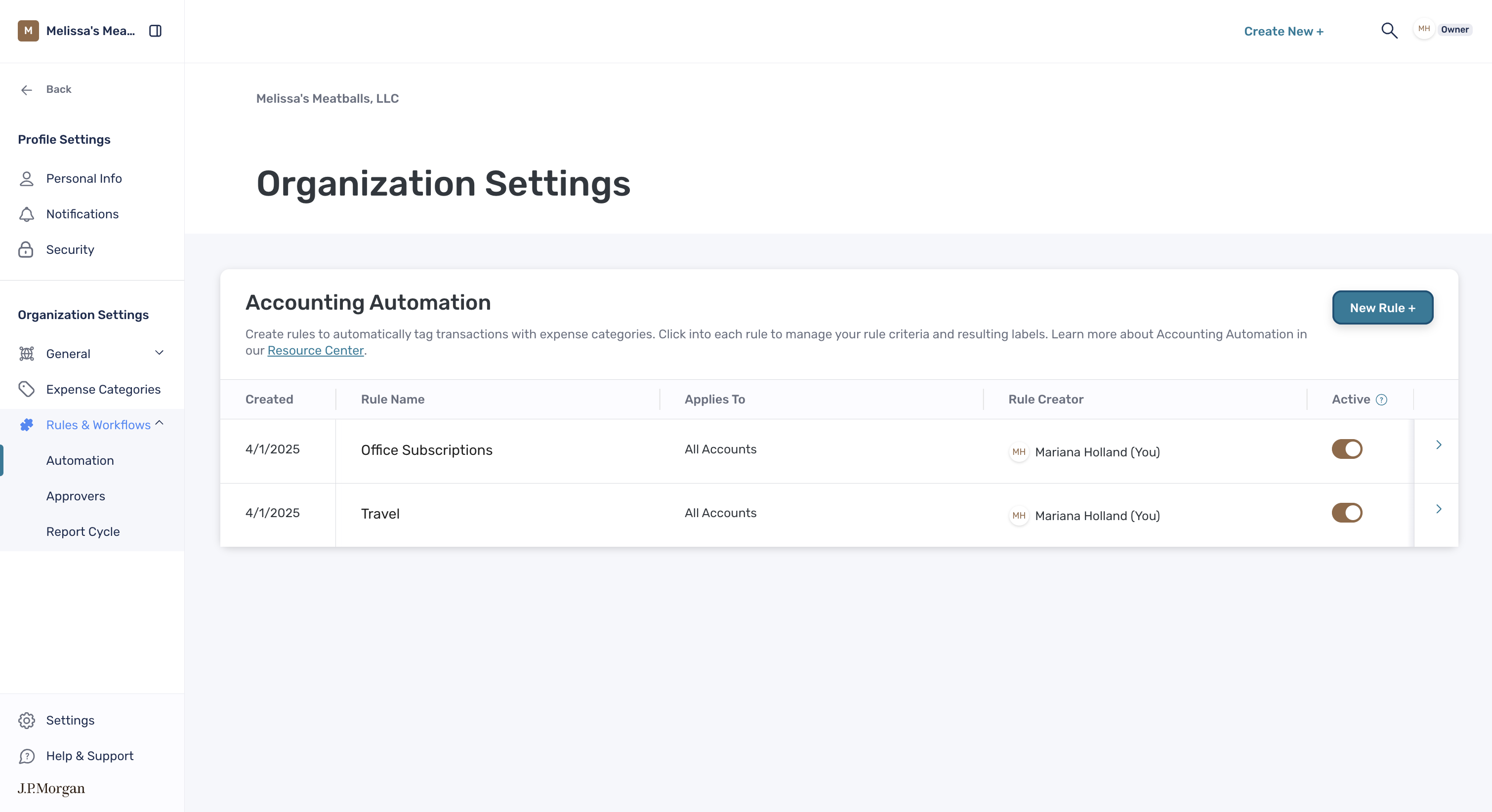Expand the General section chevron

159,353
